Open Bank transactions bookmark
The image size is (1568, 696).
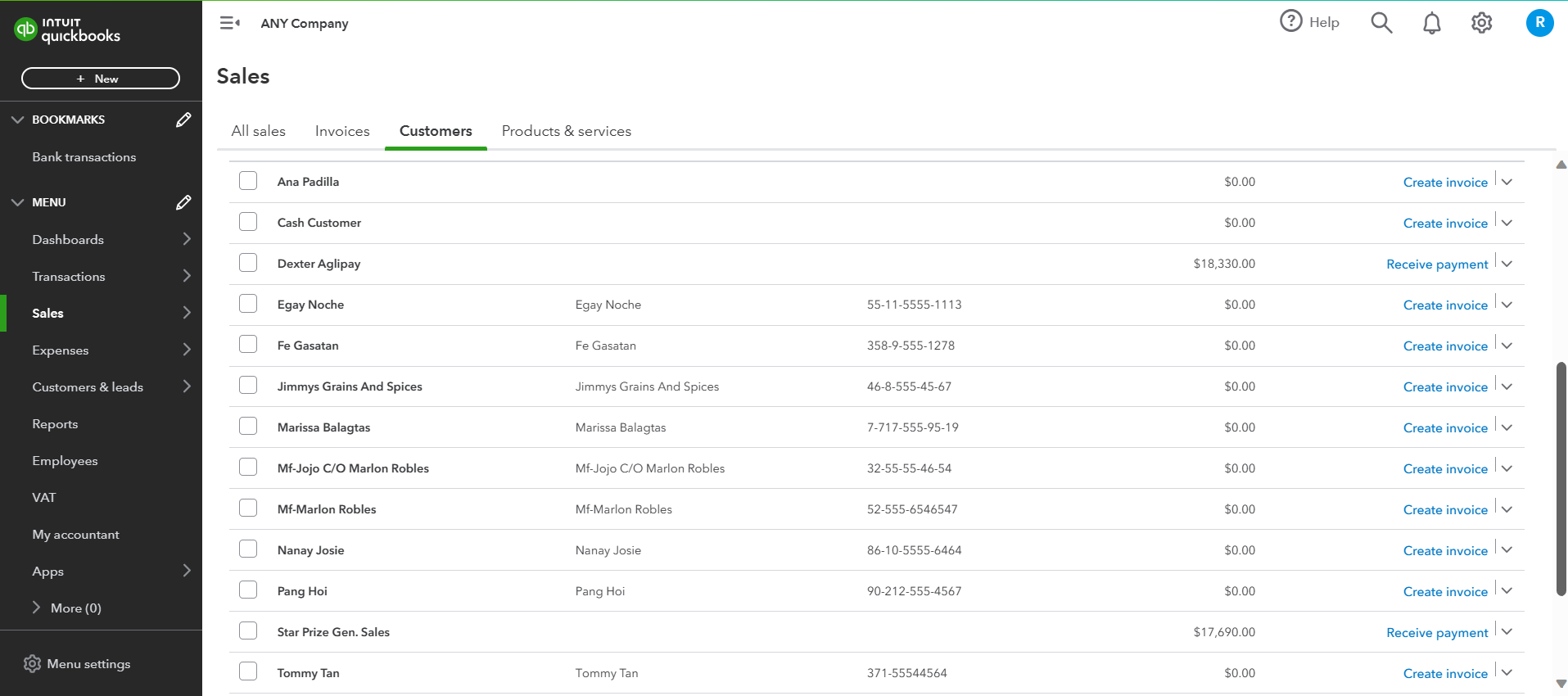coord(84,157)
